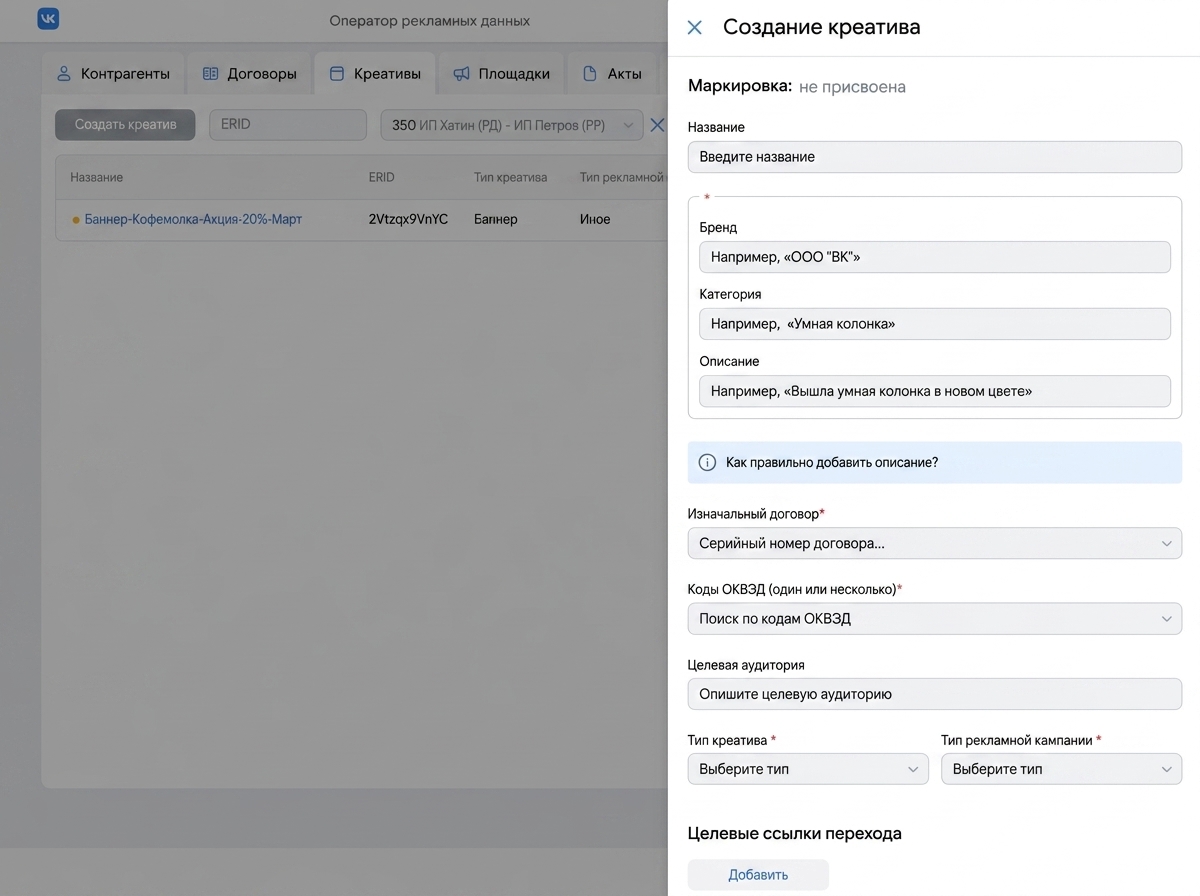Click the Креативы tab icon
The height and width of the screenshot is (896, 1200).
click(x=337, y=74)
